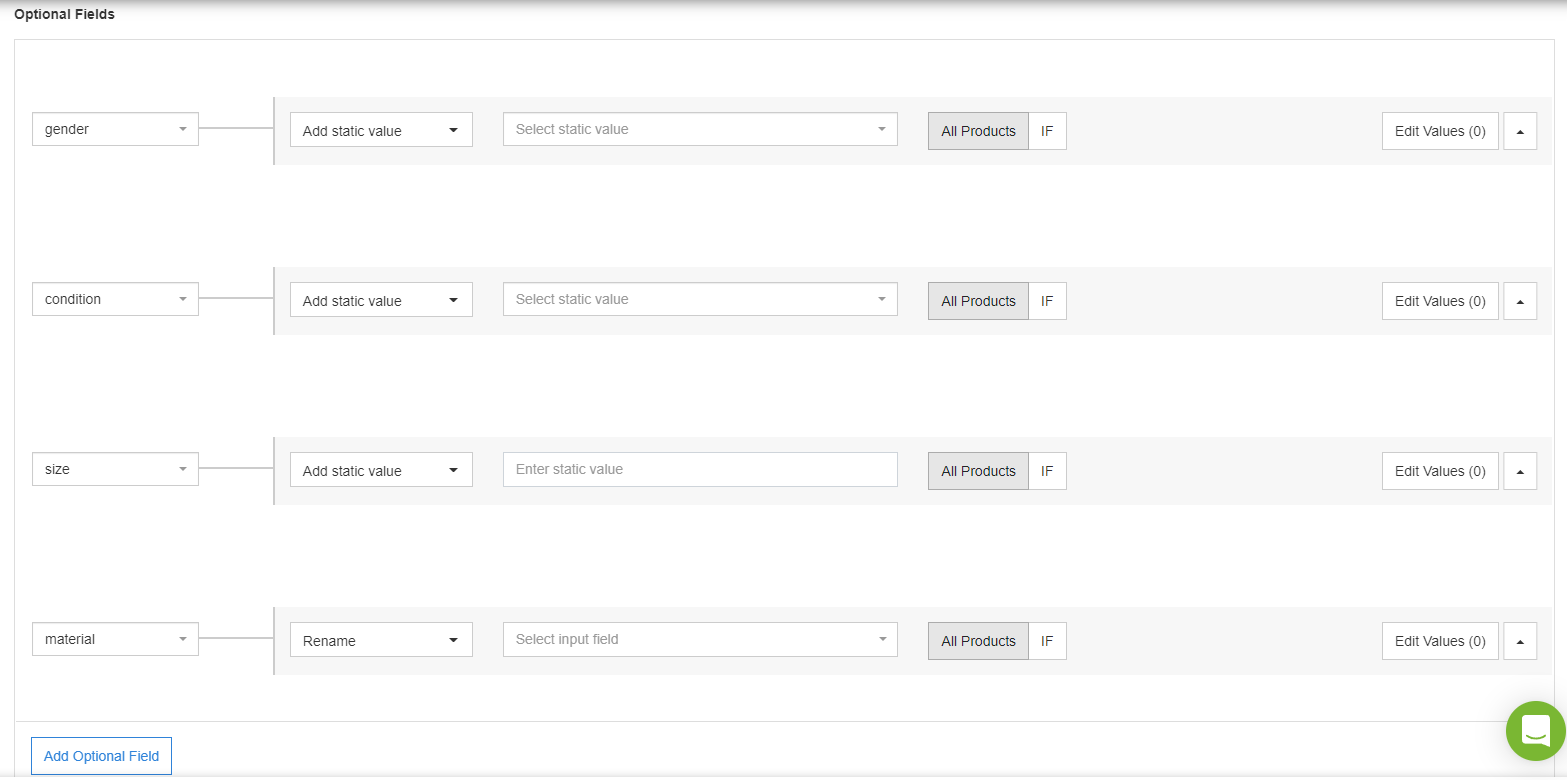Collapse the material field row panel

click(1520, 640)
